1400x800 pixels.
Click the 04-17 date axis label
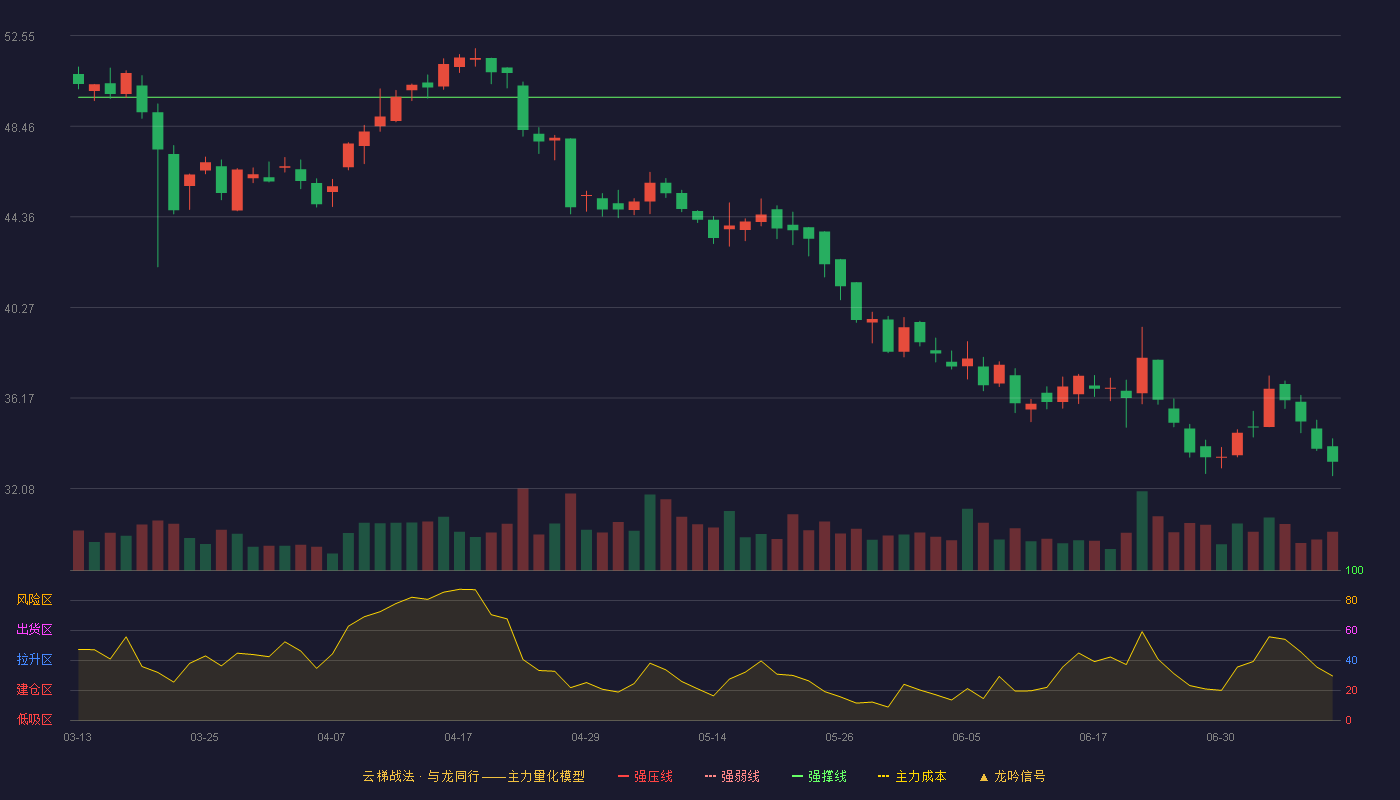(458, 737)
